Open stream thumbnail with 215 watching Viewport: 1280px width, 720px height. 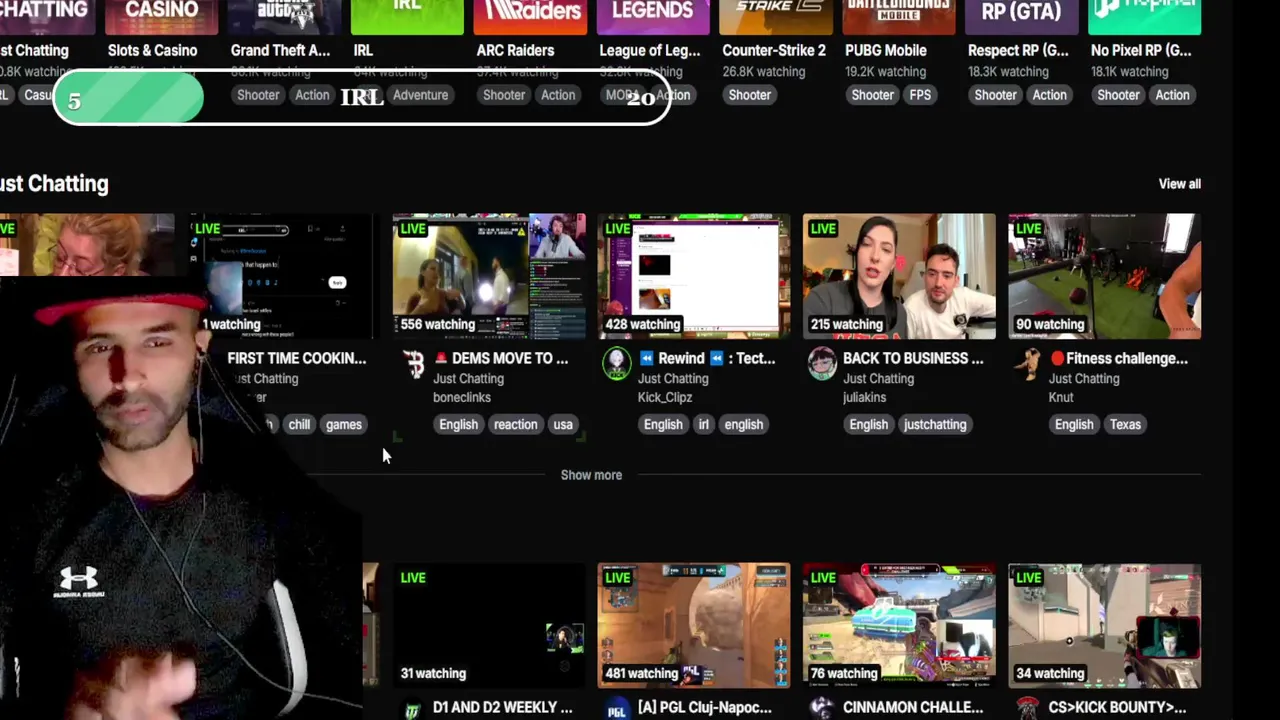point(899,276)
